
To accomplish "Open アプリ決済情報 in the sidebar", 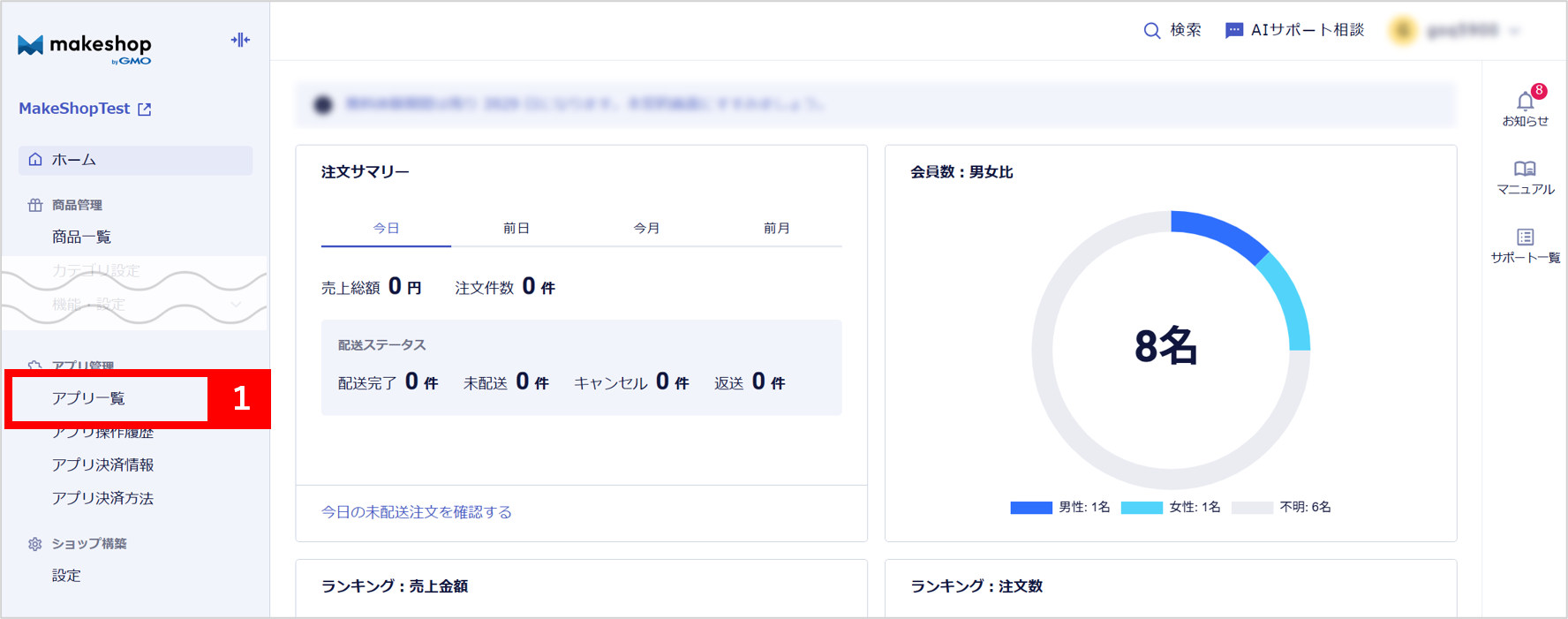I will click(102, 464).
